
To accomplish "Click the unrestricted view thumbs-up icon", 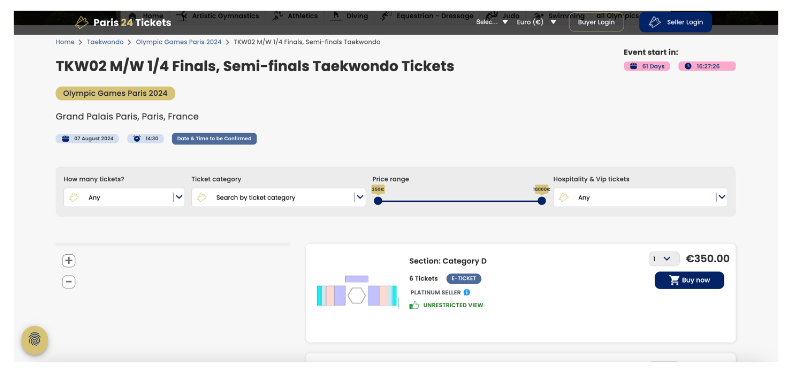I will pyautogui.click(x=414, y=305).
